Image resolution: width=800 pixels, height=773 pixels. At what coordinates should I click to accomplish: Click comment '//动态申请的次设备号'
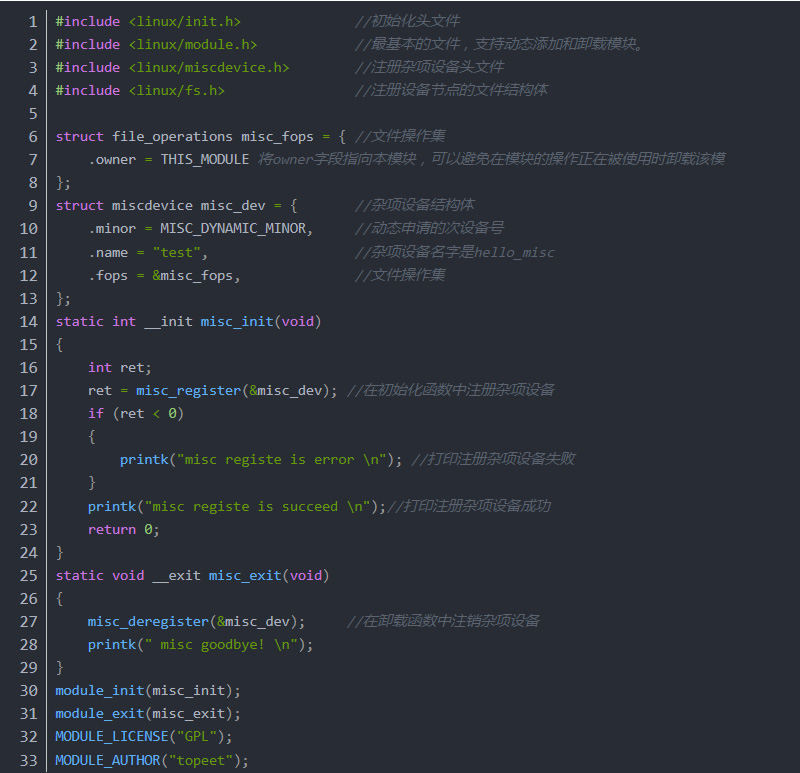pyautogui.click(x=430, y=228)
